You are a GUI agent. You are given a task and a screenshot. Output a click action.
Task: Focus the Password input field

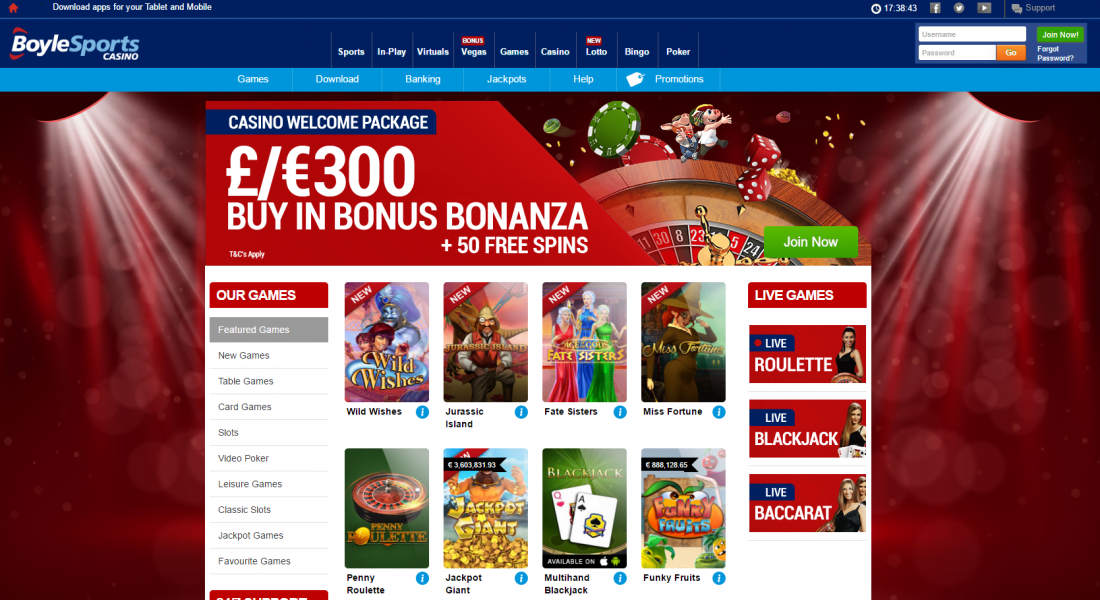point(957,53)
